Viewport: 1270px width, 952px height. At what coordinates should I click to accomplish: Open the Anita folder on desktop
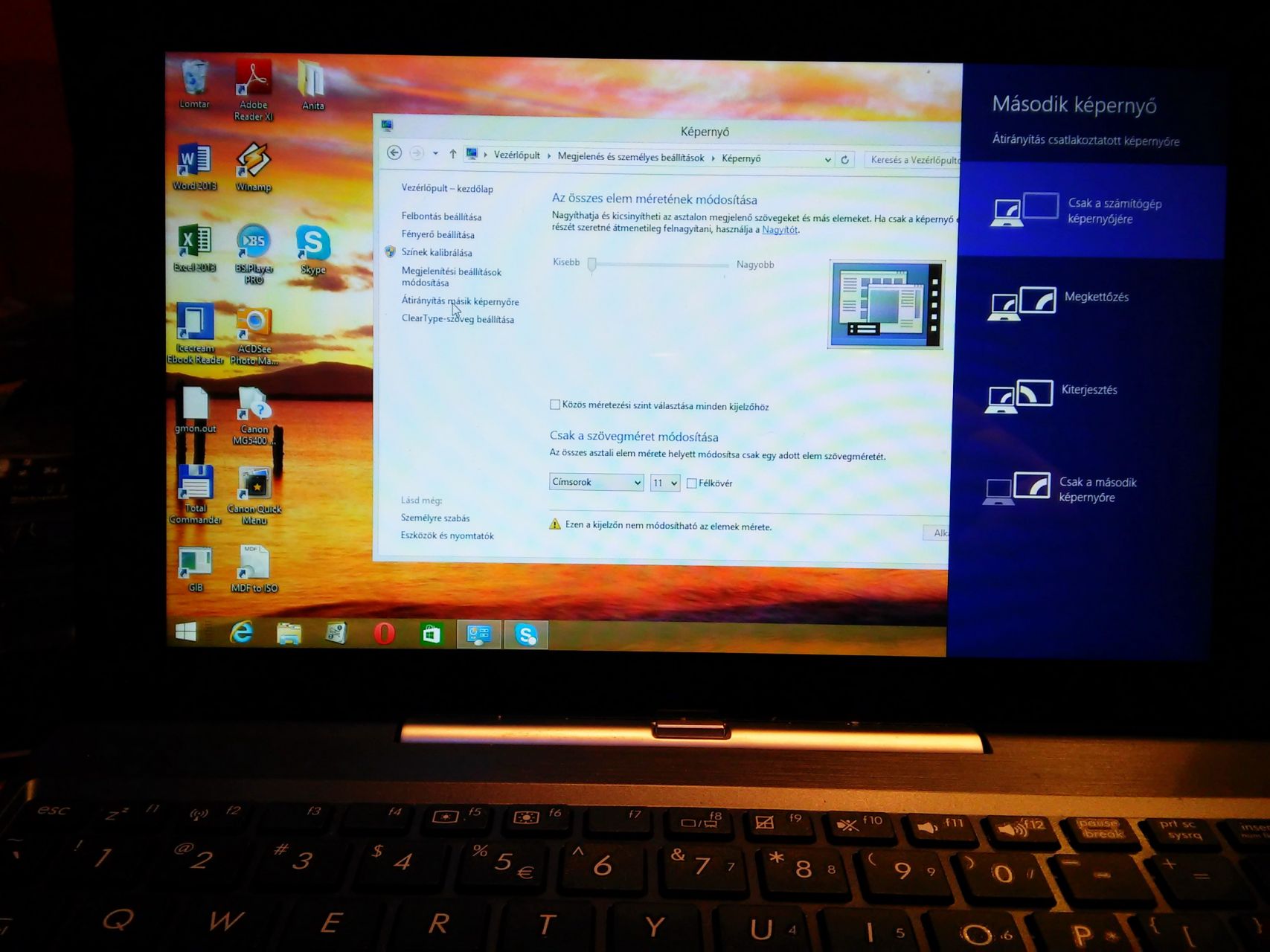point(312,85)
